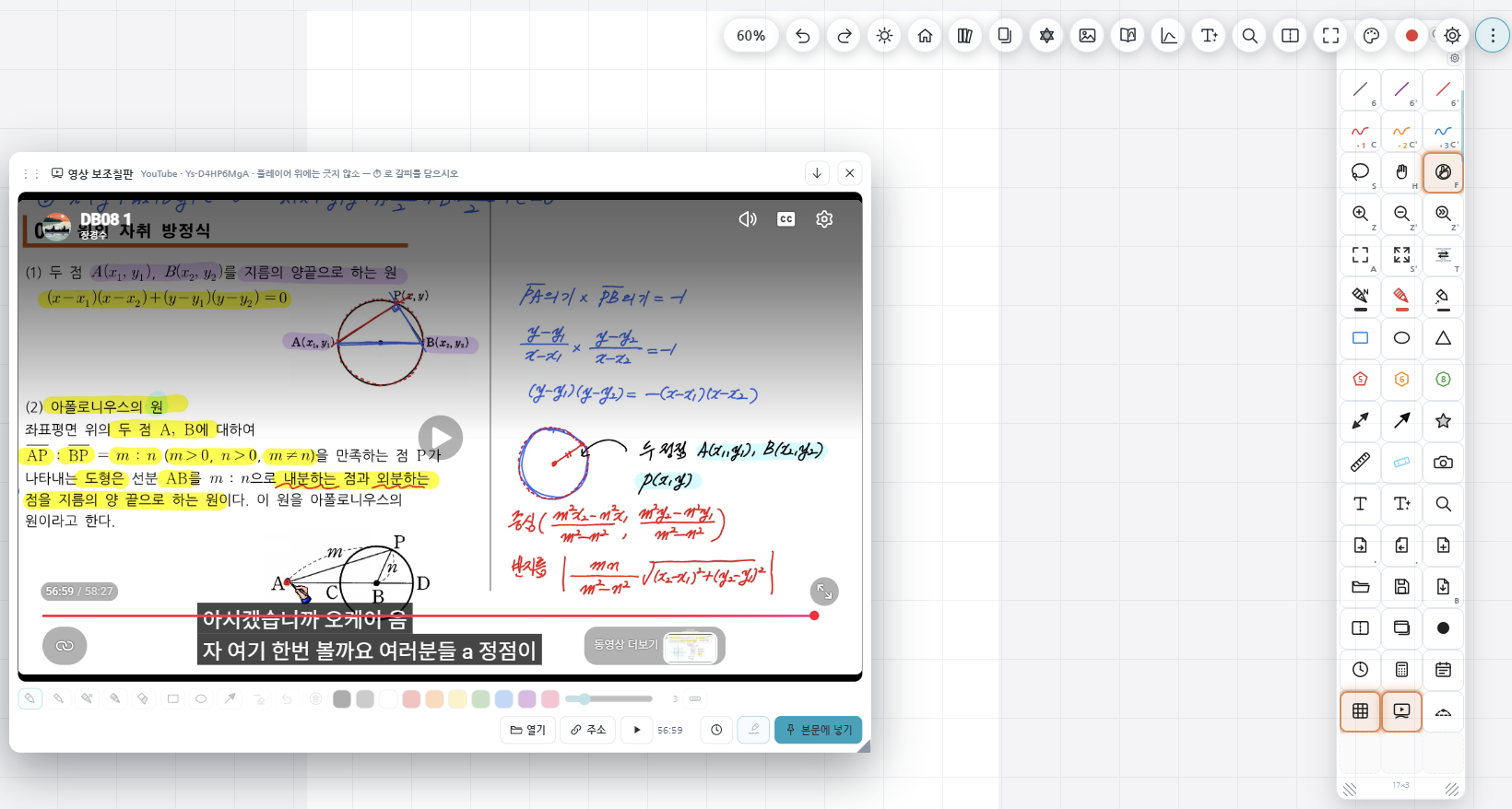Choose the blue rectangle shape tool
This screenshot has width=1512, height=809.
pos(1360,338)
